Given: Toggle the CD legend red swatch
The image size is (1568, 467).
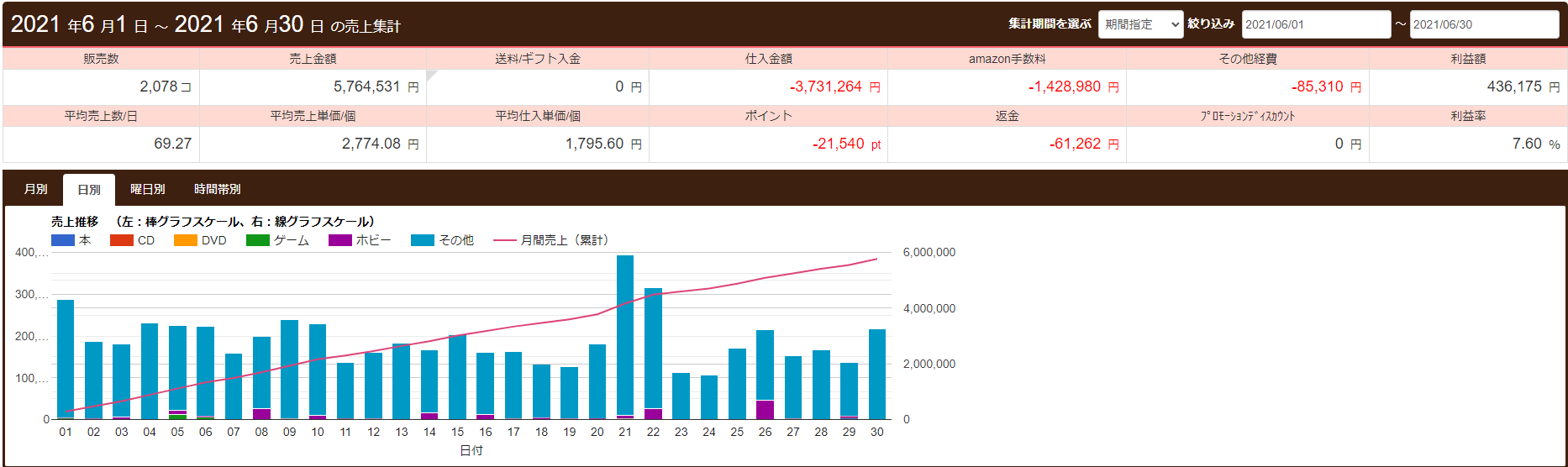Looking at the screenshot, I should coord(122,240).
